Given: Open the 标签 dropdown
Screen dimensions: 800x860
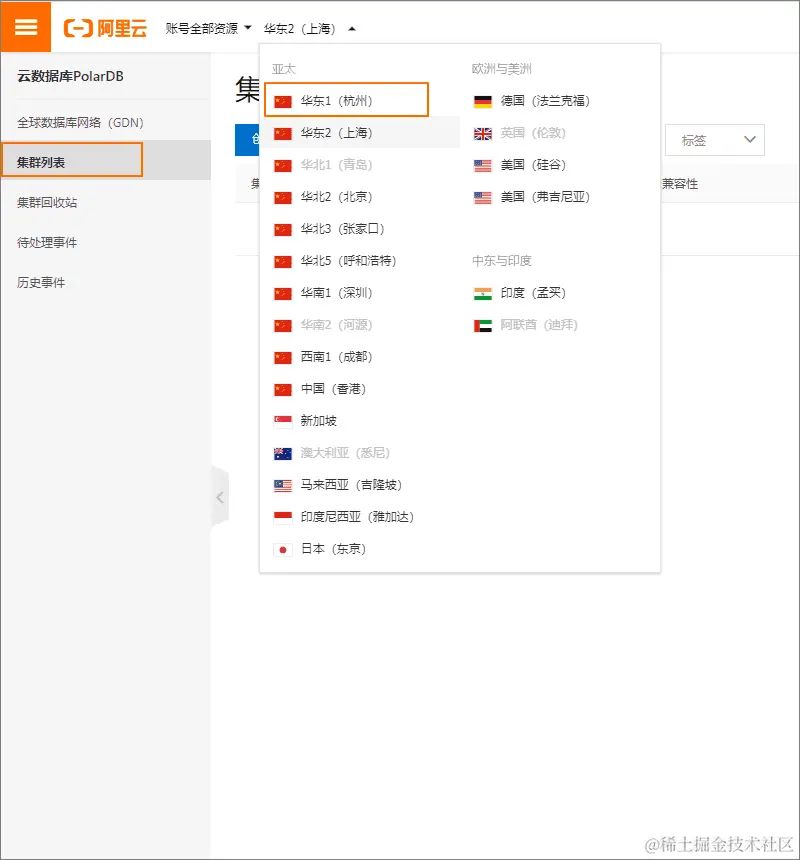Looking at the screenshot, I should (714, 140).
